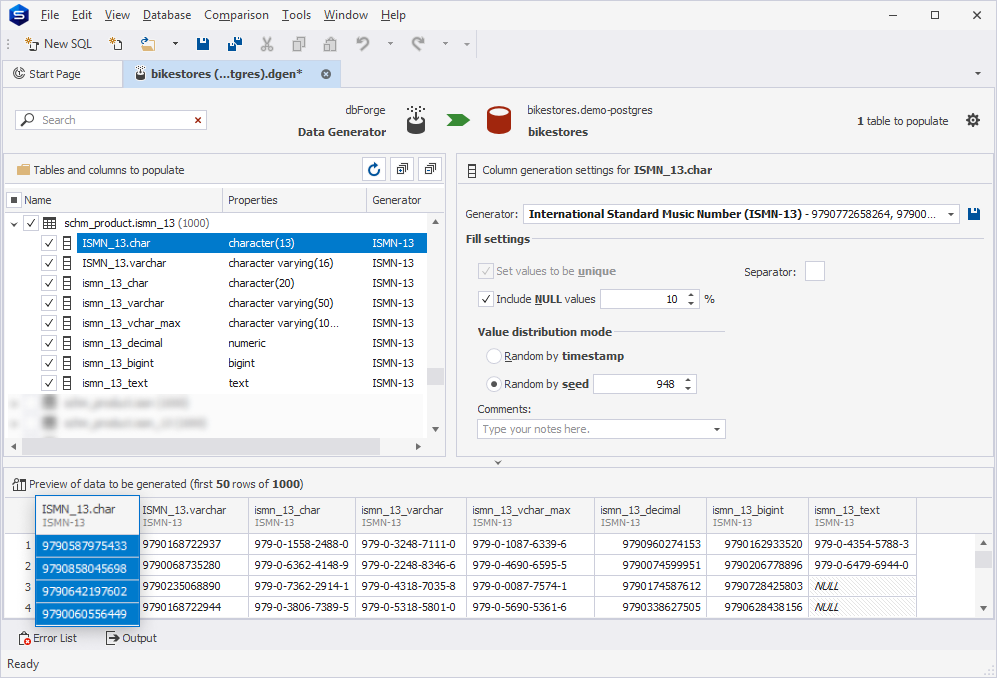Click the seed value stepper arrows
Screen dimensions: 997x678
(688, 384)
